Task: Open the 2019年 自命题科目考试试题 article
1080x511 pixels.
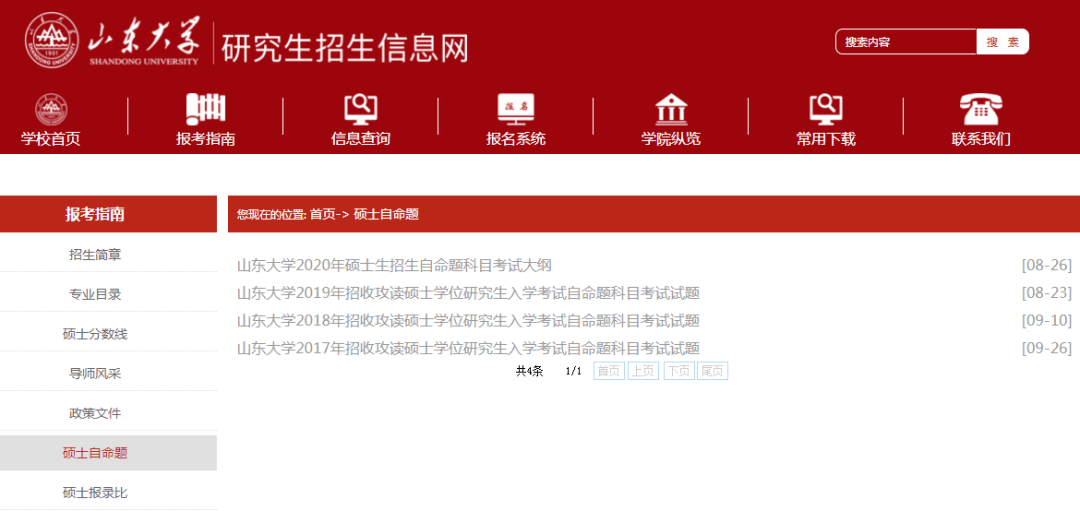Action: (468, 293)
